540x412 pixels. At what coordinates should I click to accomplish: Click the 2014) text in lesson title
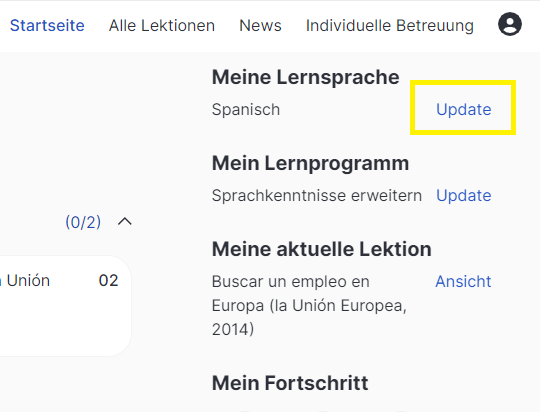(x=233, y=329)
